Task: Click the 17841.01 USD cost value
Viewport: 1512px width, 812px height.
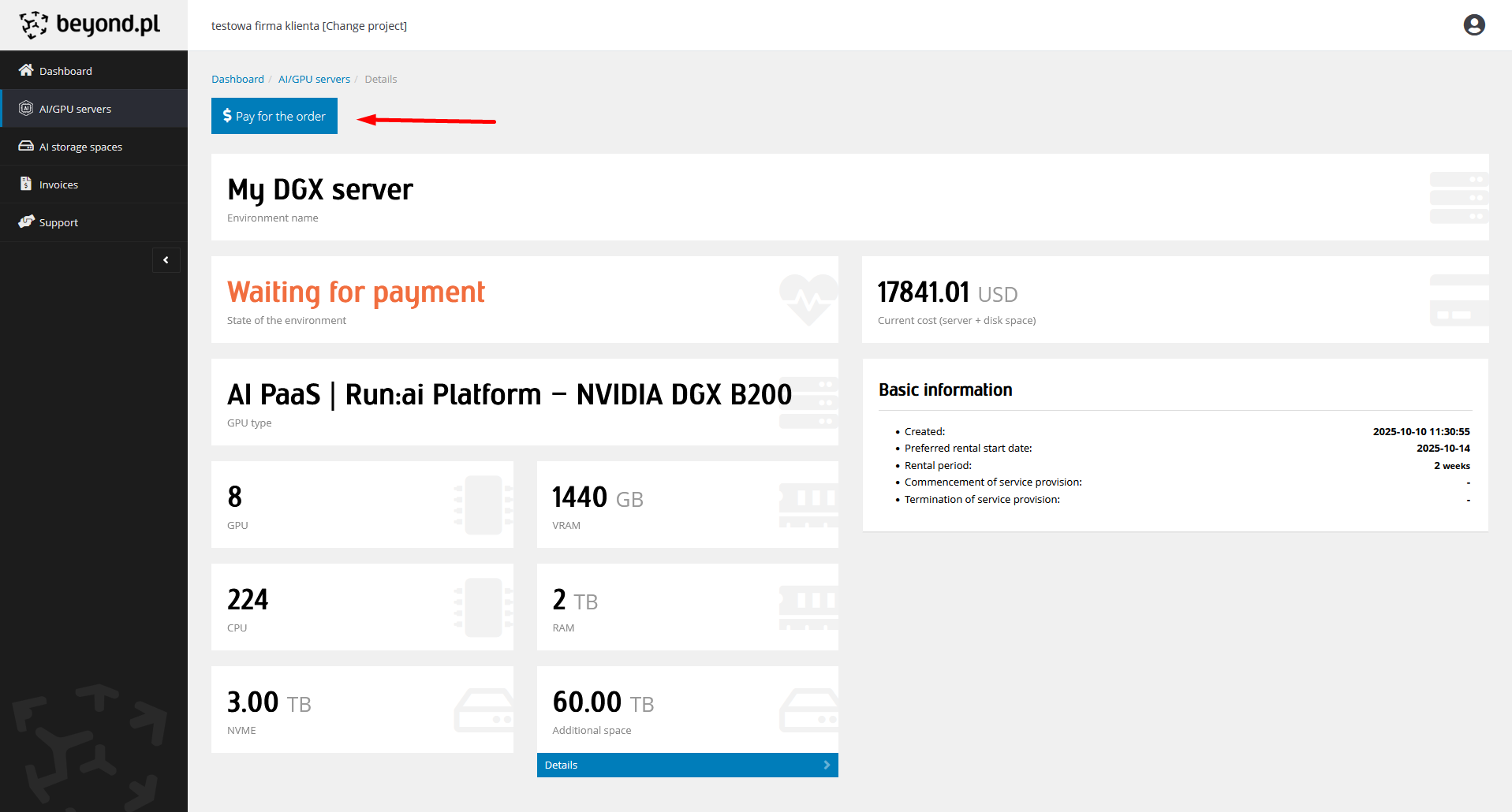Action: tap(947, 292)
